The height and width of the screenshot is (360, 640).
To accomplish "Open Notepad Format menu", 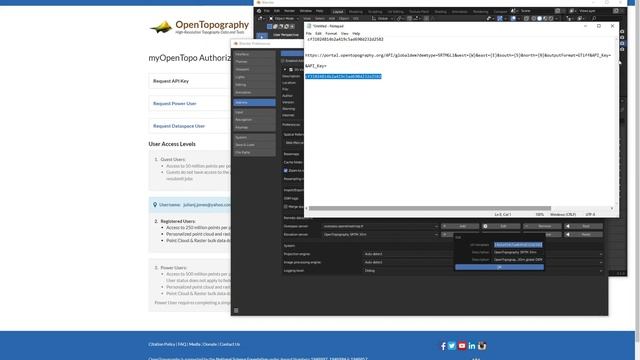I will [331, 33].
